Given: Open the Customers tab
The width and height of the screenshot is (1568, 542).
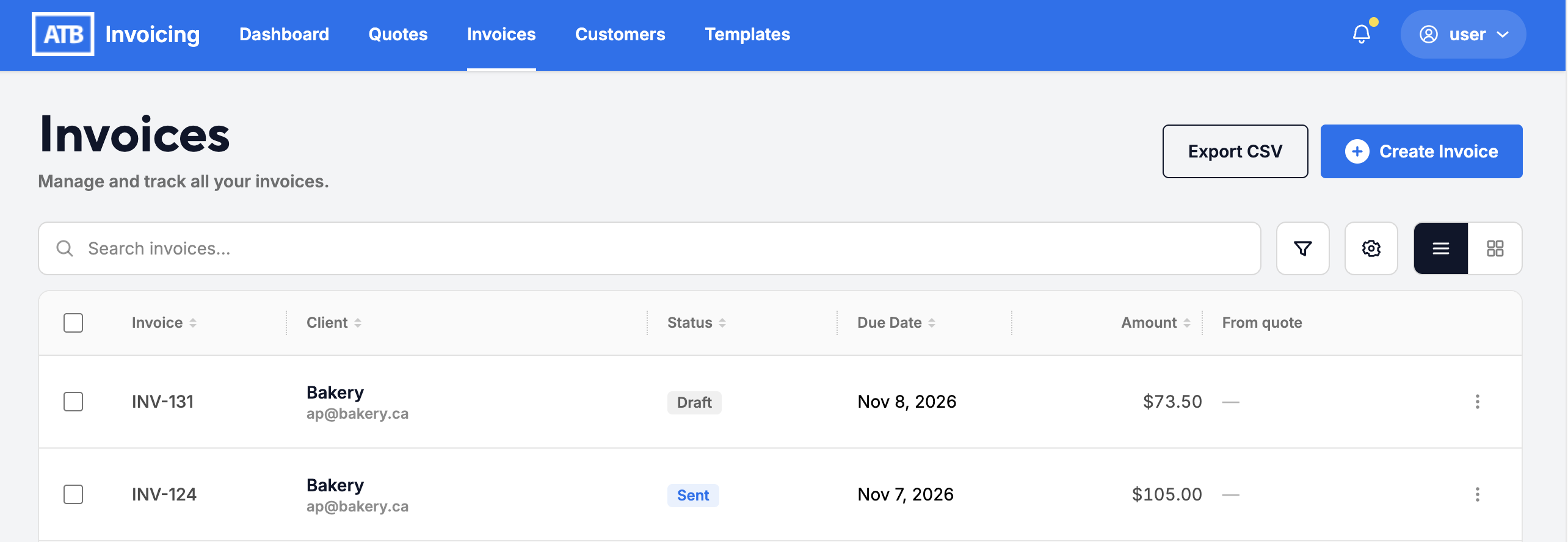Looking at the screenshot, I should (x=620, y=34).
